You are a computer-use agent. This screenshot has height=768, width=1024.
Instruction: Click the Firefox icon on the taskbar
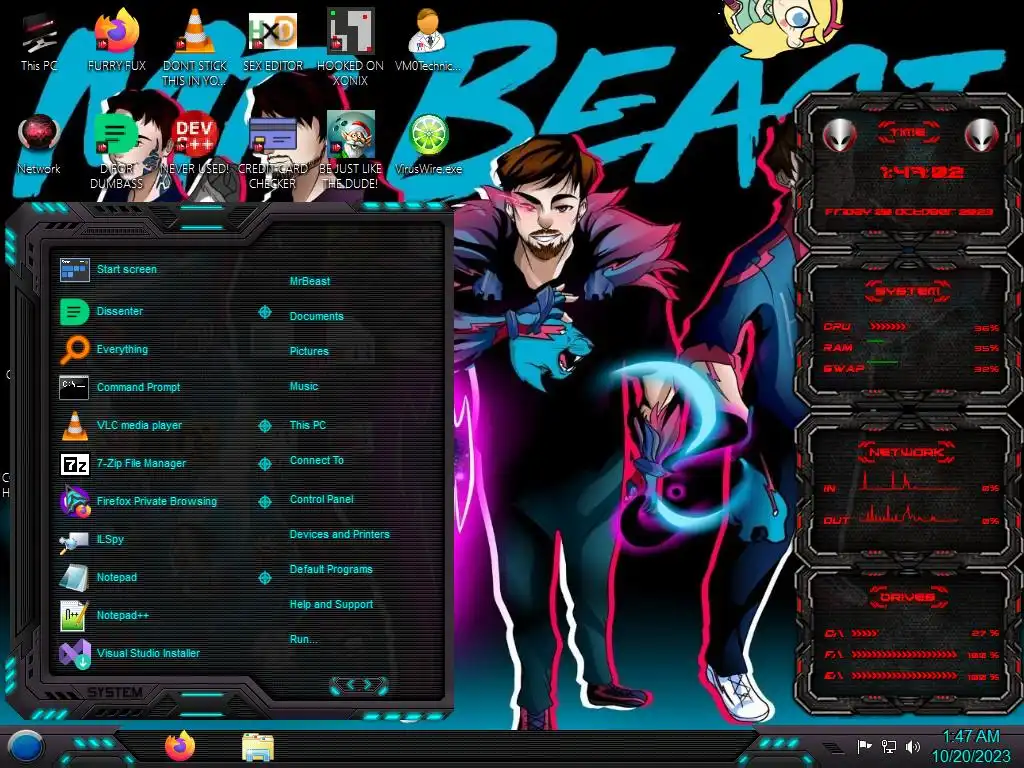pyautogui.click(x=180, y=746)
